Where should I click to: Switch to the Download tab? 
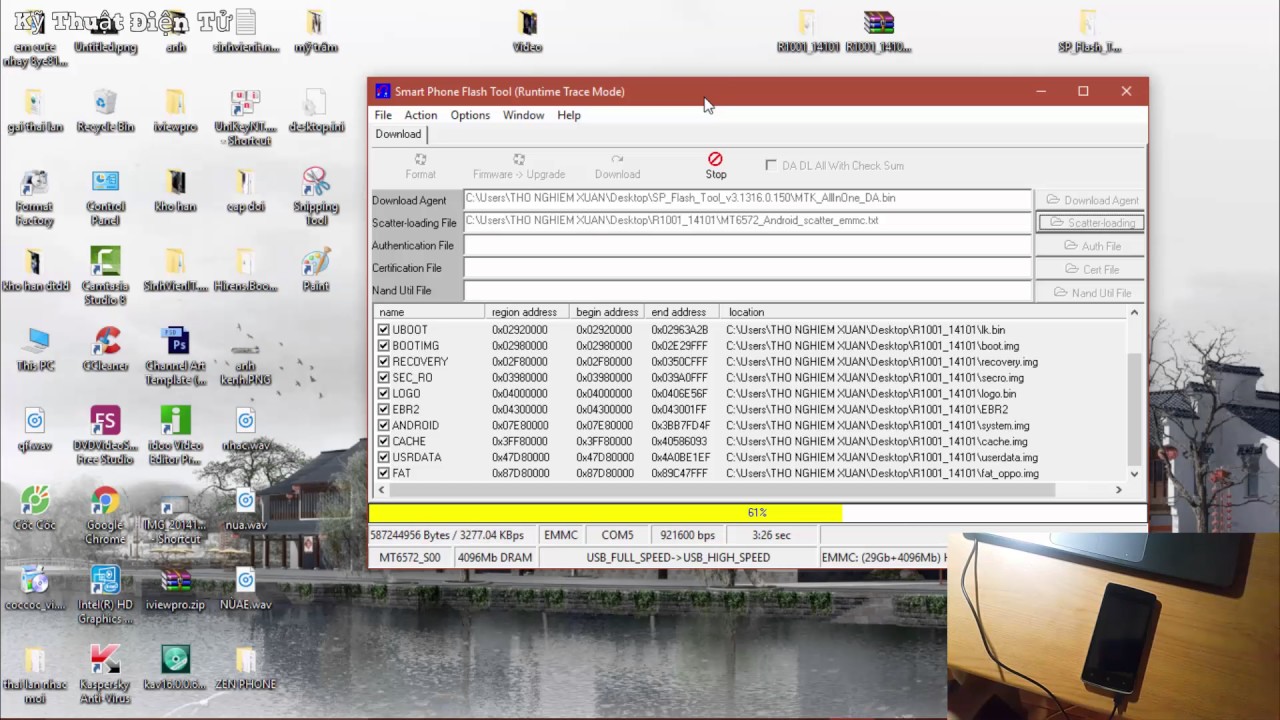click(x=398, y=134)
